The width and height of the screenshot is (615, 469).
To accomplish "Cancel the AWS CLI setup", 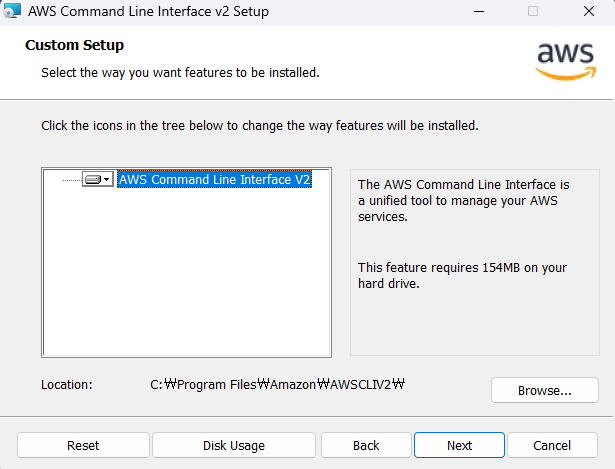I will [552, 445].
